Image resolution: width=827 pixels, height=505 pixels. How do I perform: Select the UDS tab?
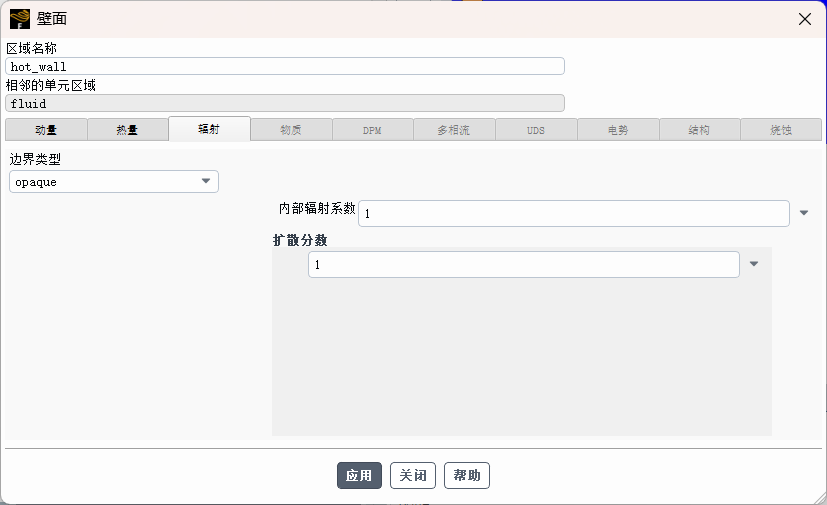click(536, 130)
